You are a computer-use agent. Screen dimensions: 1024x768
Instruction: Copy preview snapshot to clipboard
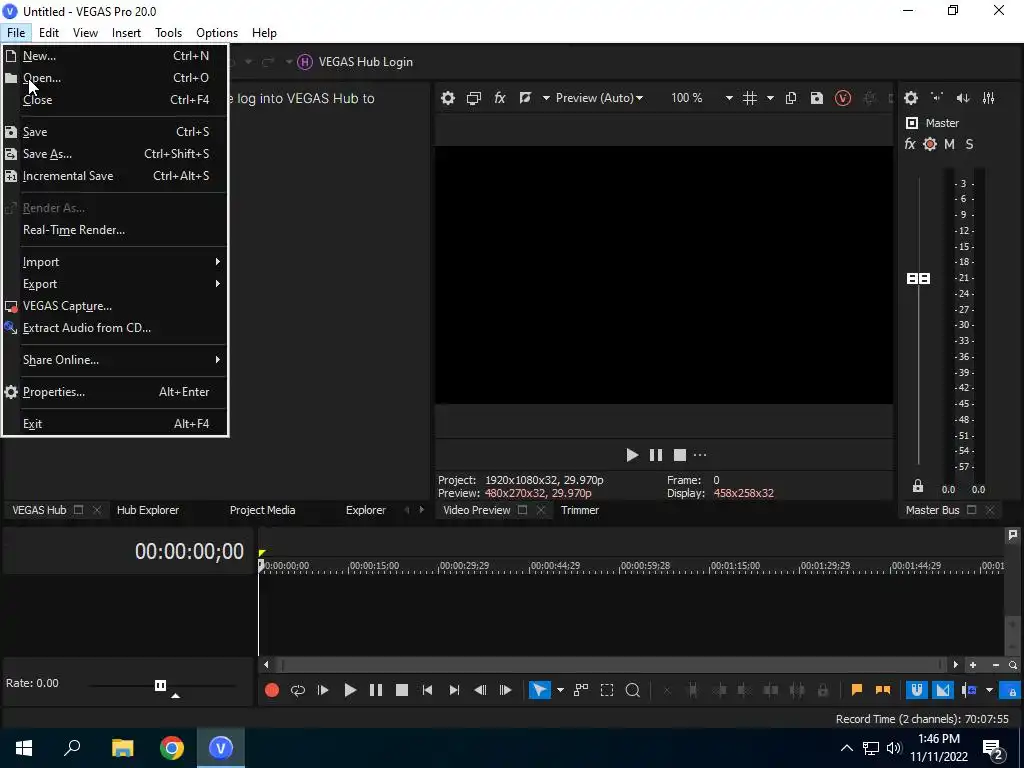791,98
